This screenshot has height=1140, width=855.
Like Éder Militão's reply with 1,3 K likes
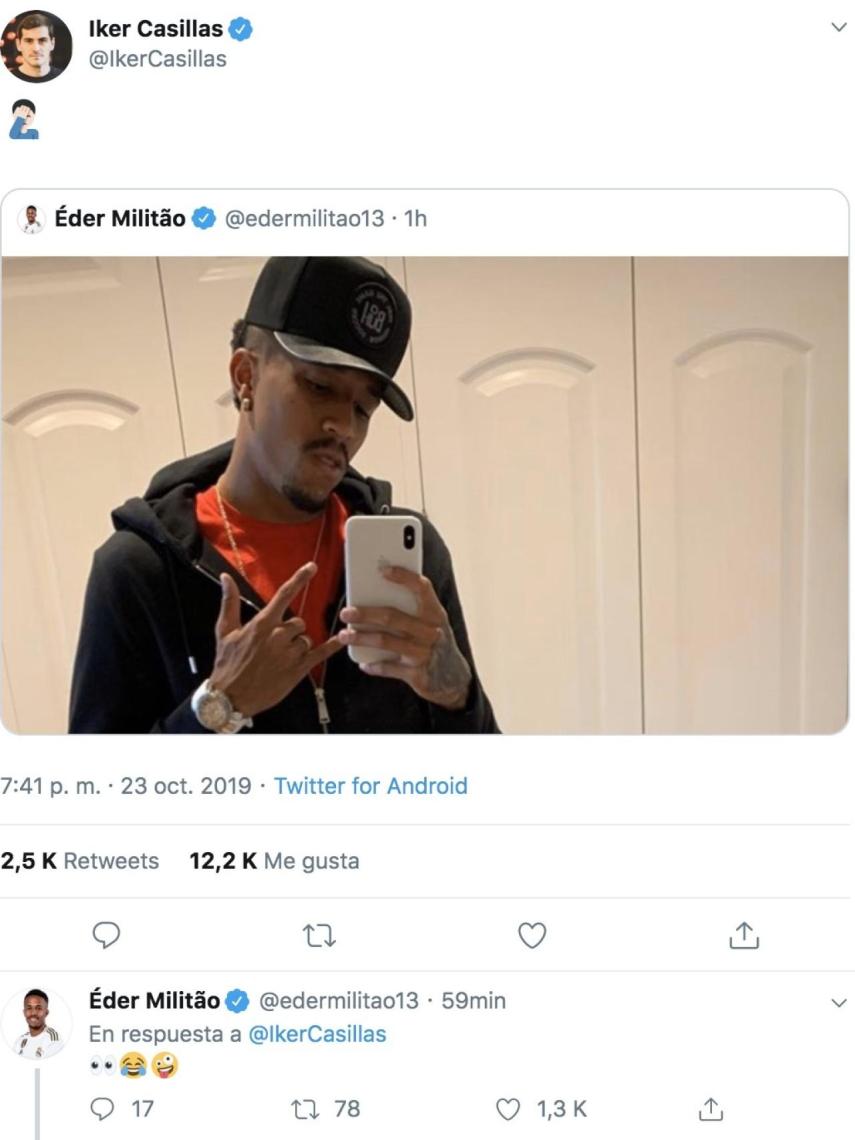512,1108
